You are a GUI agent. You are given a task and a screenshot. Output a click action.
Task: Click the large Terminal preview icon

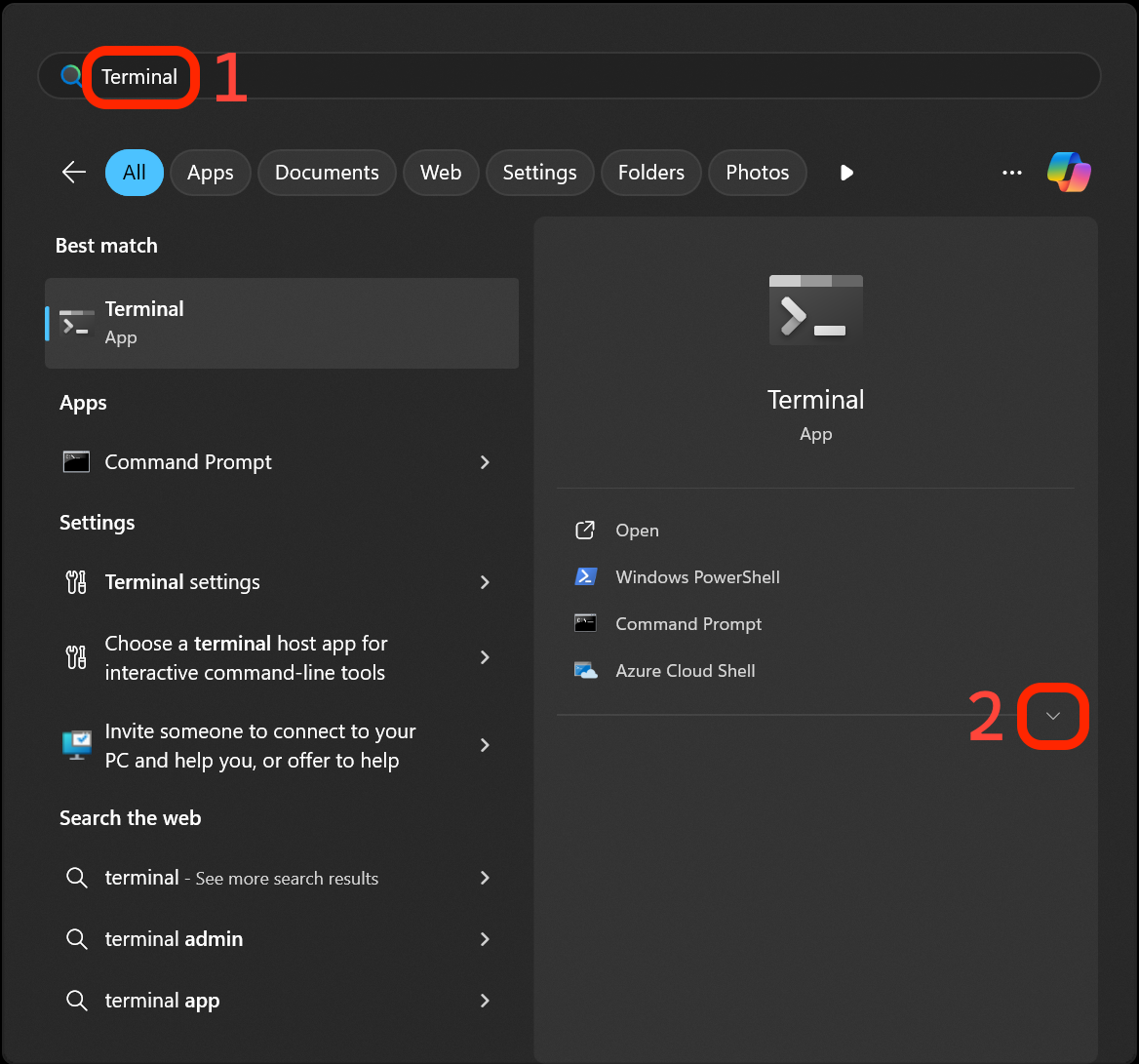815,310
